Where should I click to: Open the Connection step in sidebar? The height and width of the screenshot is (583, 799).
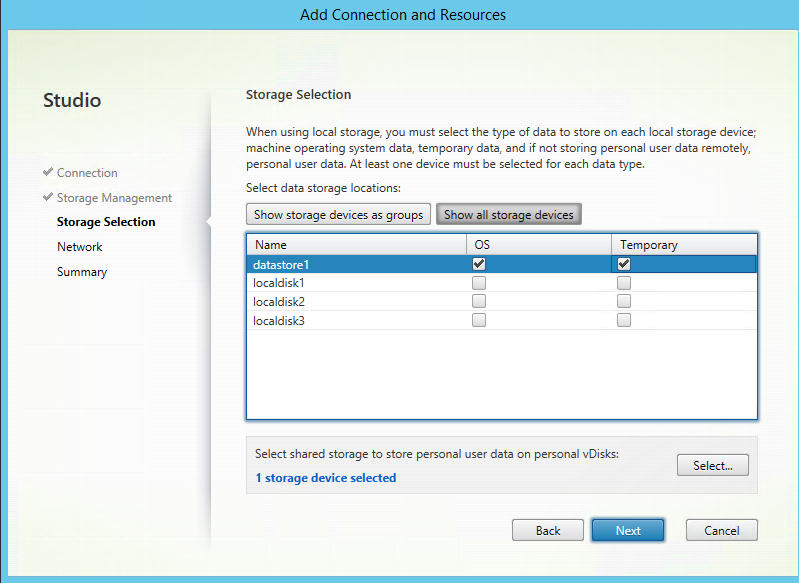[x=87, y=173]
